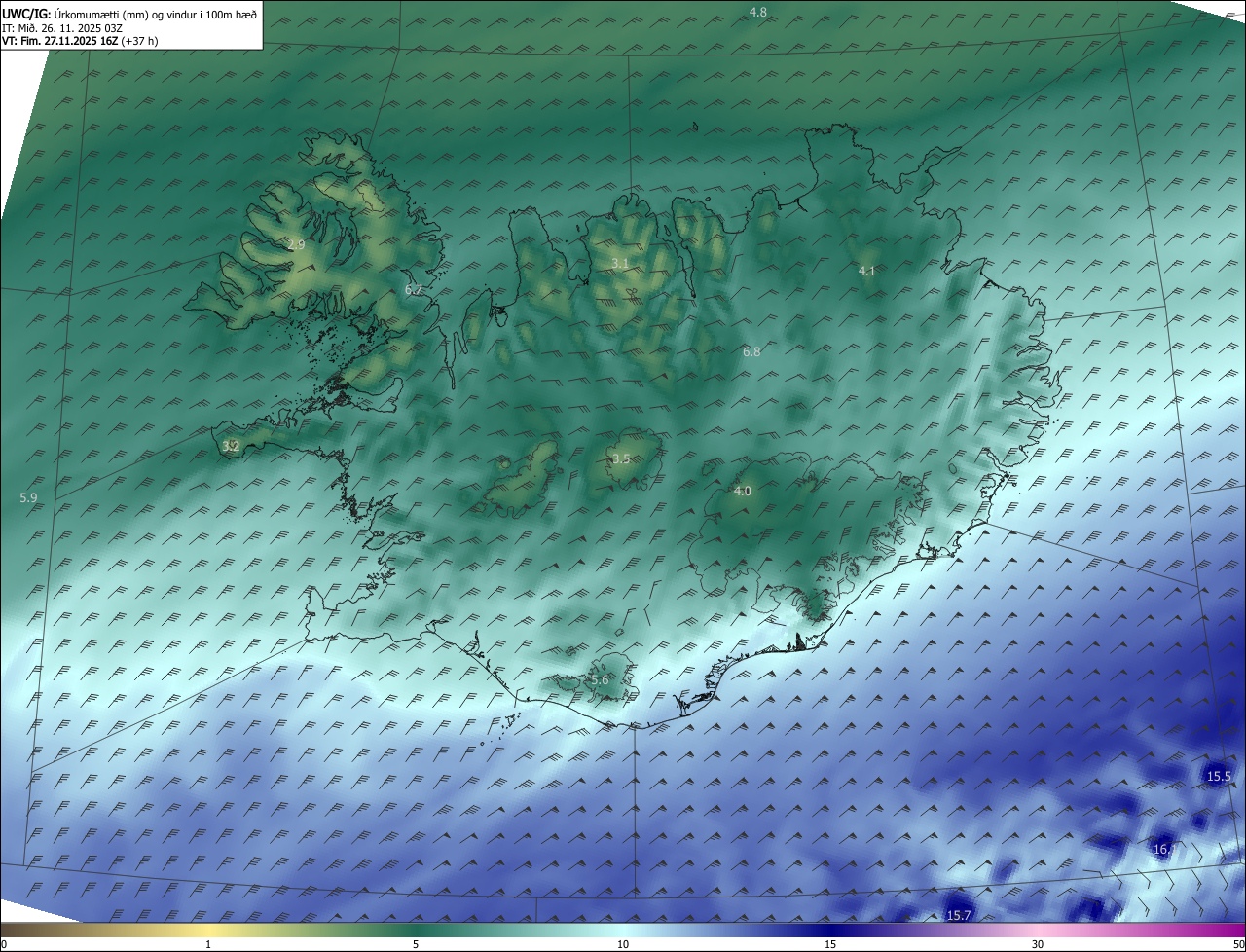This screenshot has height=952, width=1246.
Task: Click the 4.8 value label on the map
Action: pos(757,13)
